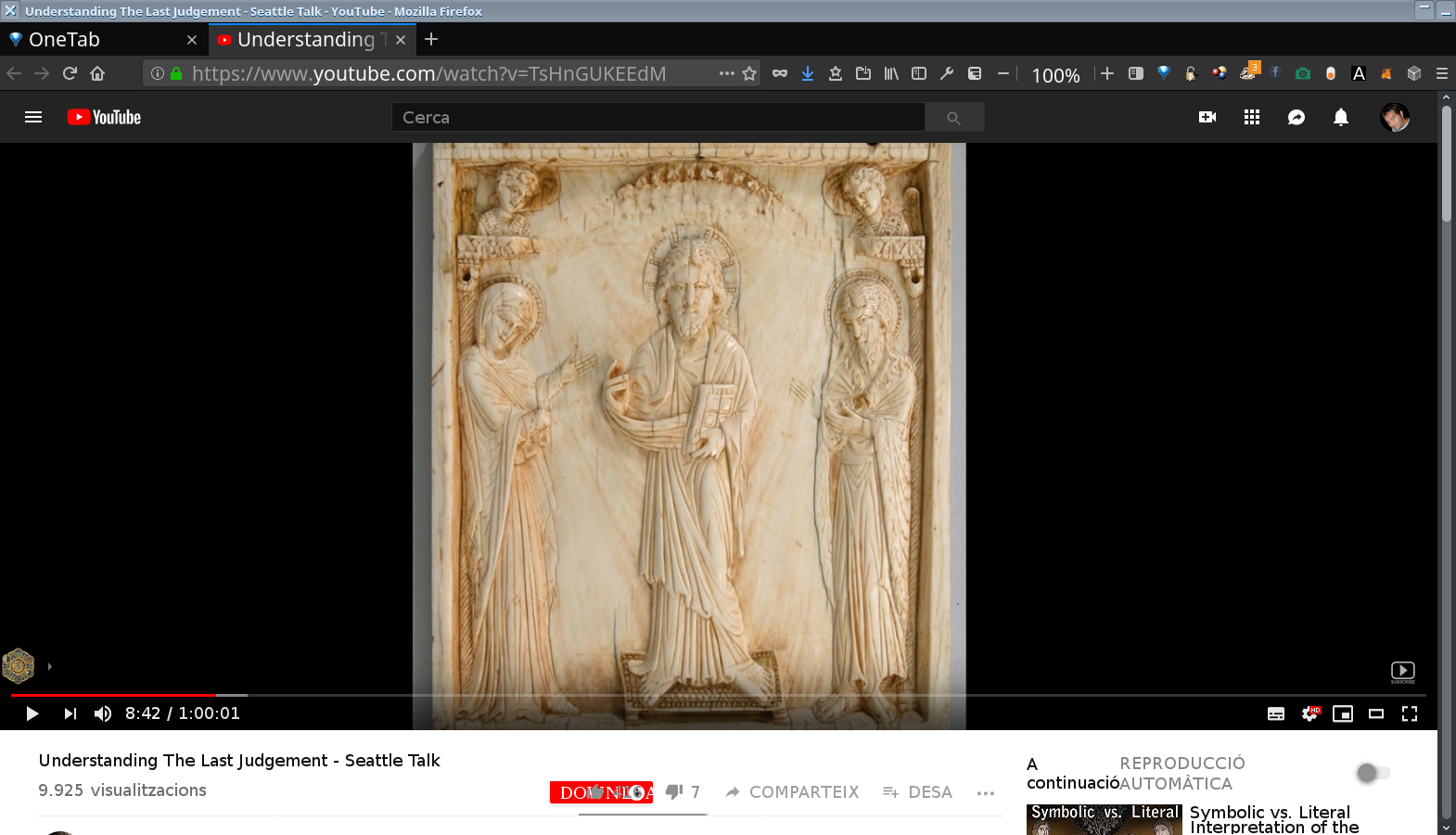Close the Understanding tab

401,40
